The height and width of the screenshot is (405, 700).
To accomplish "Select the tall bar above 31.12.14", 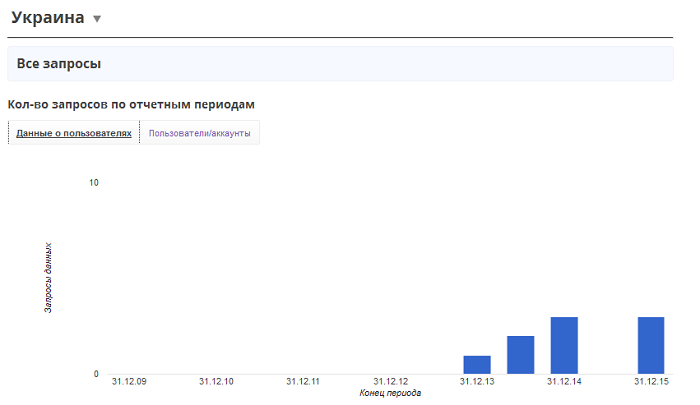I will [564, 345].
